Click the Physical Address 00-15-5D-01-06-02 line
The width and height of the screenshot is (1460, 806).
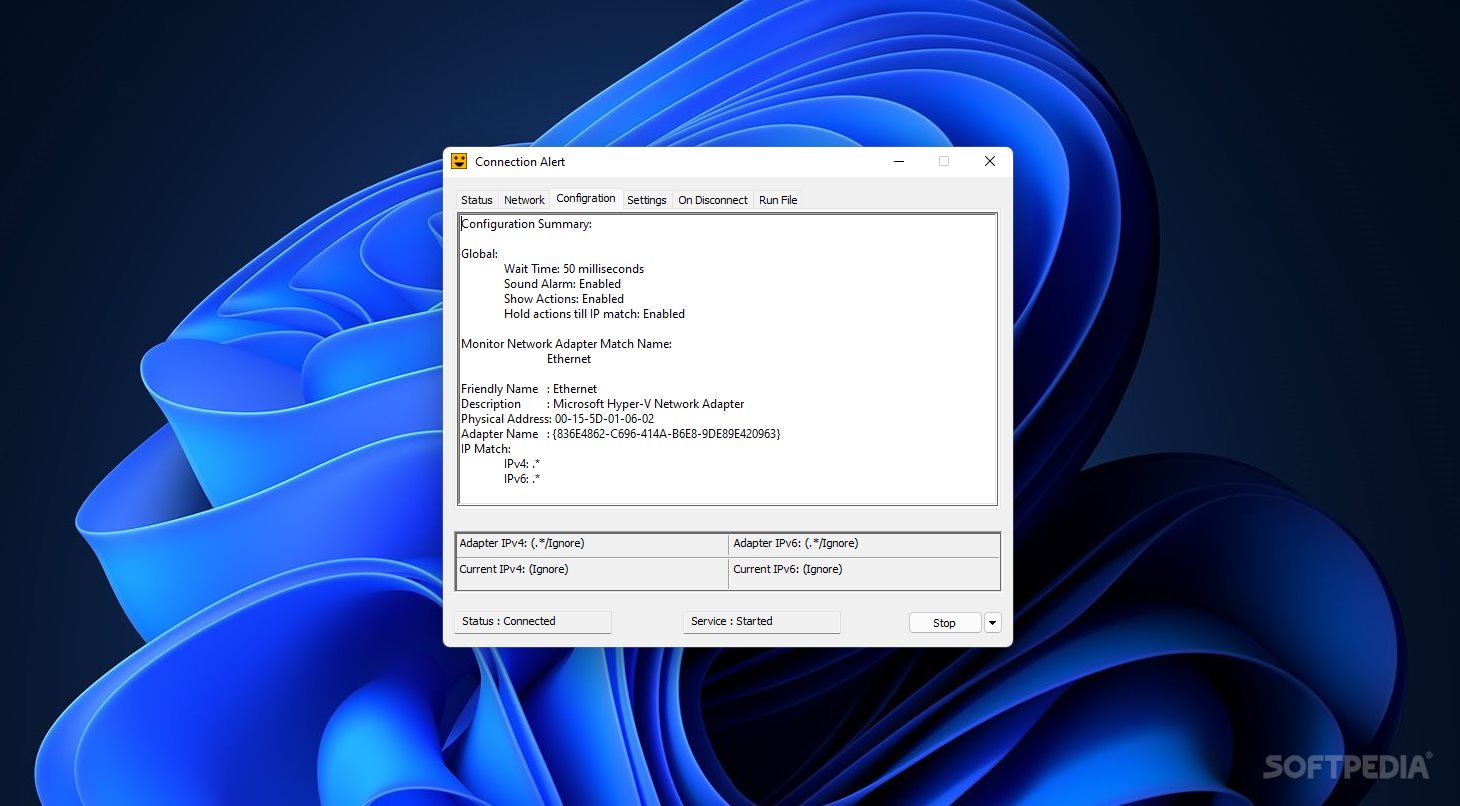coord(557,419)
